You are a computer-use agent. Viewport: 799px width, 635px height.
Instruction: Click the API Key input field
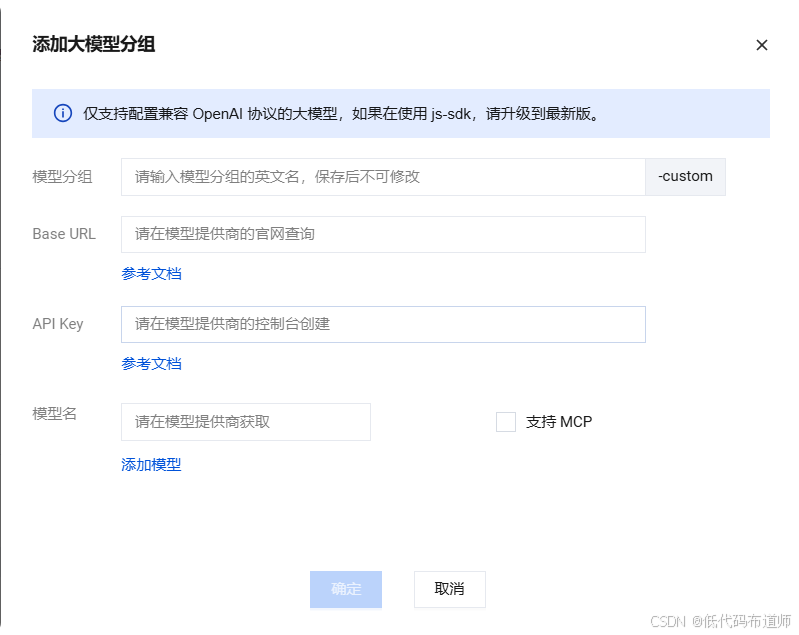[383, 324]
